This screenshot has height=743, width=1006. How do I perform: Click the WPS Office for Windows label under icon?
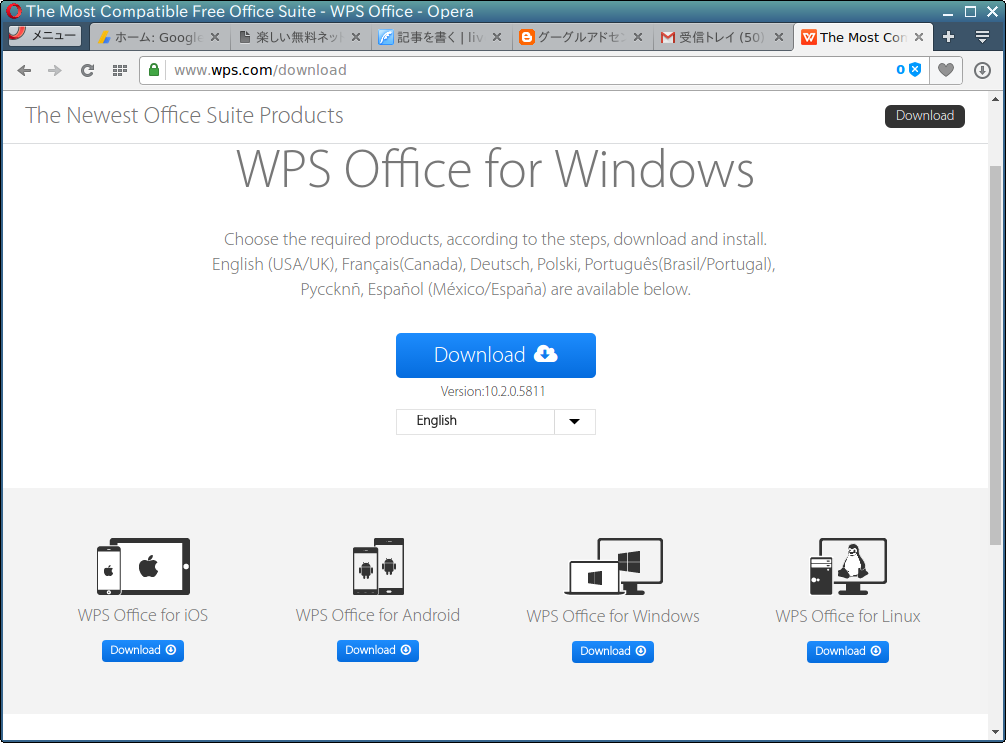coord(613,617)
